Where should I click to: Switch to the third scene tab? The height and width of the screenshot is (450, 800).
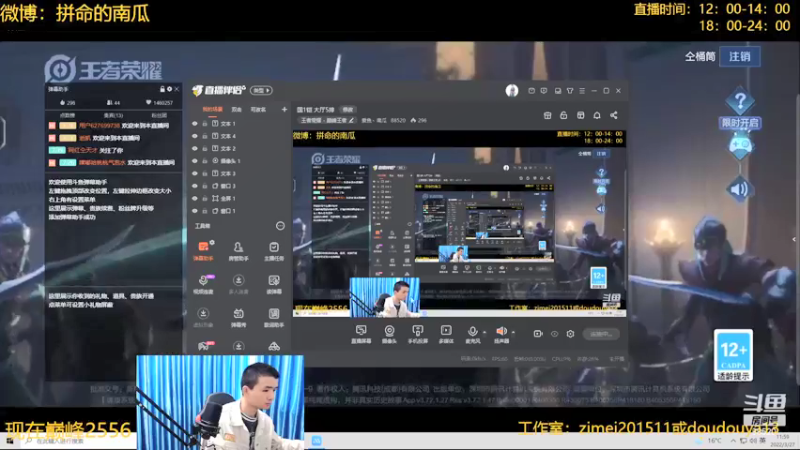(258, 109)
